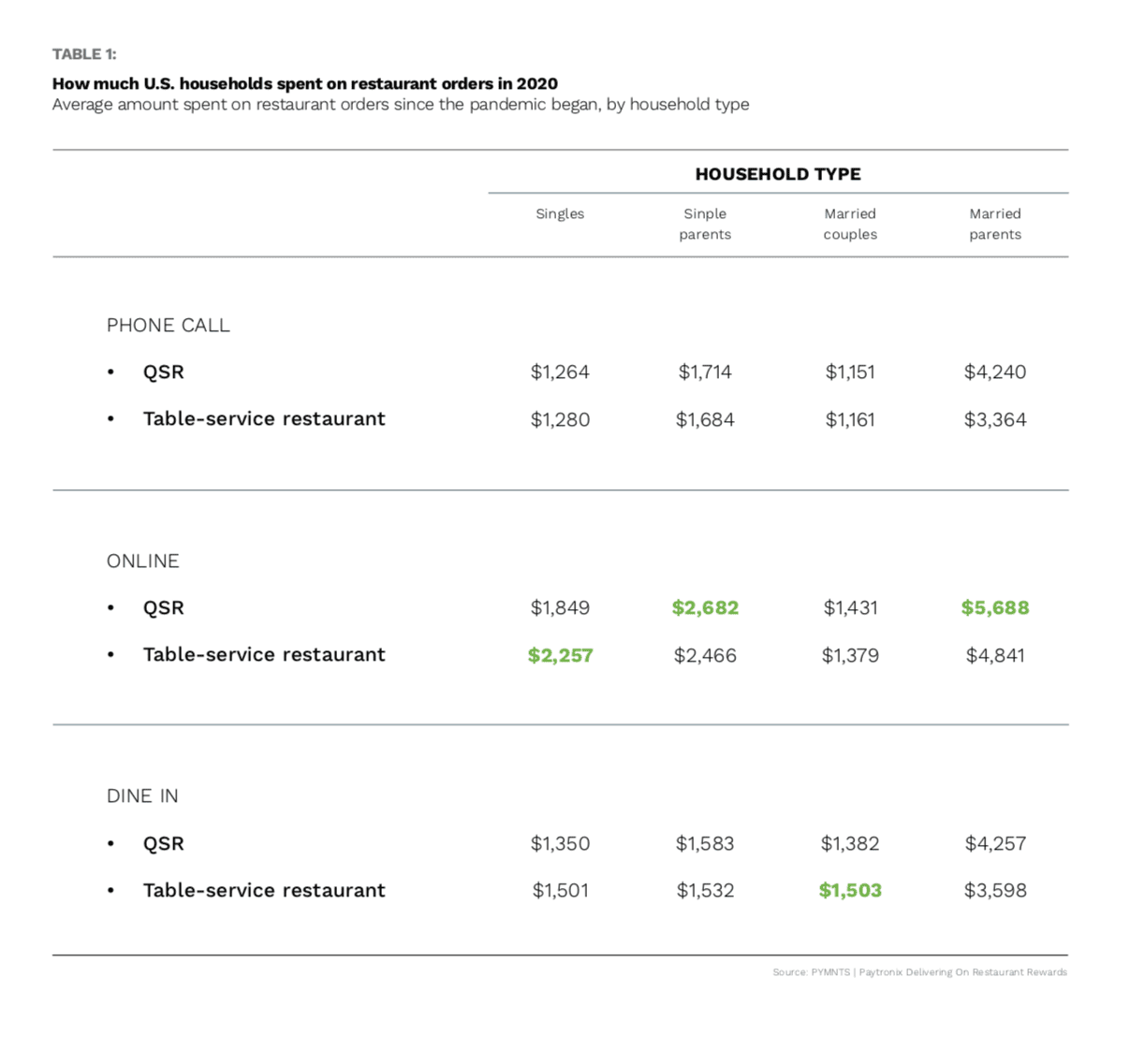The image size is (1130, 1064).
Task: Click the Single parents column header
Action: [705, 225]
